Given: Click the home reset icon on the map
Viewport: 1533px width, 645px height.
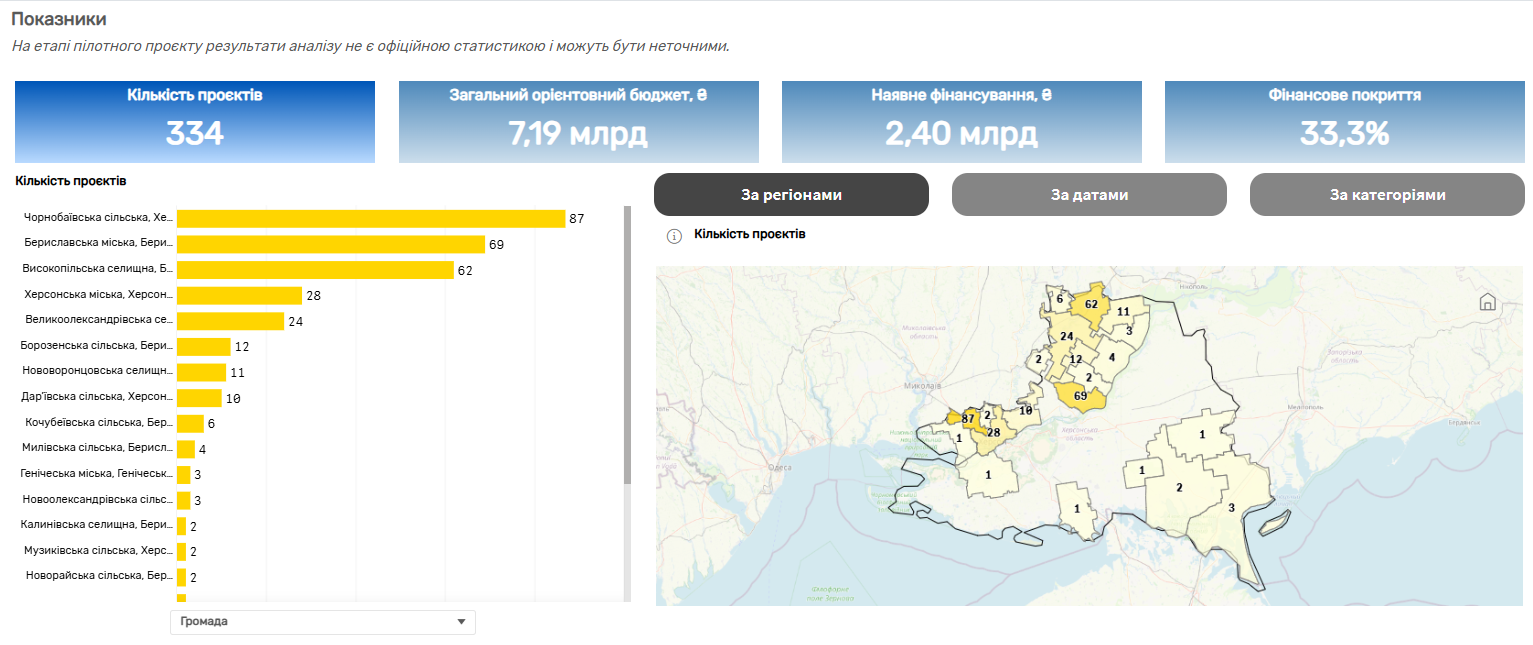Looking at the screenshot, I should [x=1487, y=302].
